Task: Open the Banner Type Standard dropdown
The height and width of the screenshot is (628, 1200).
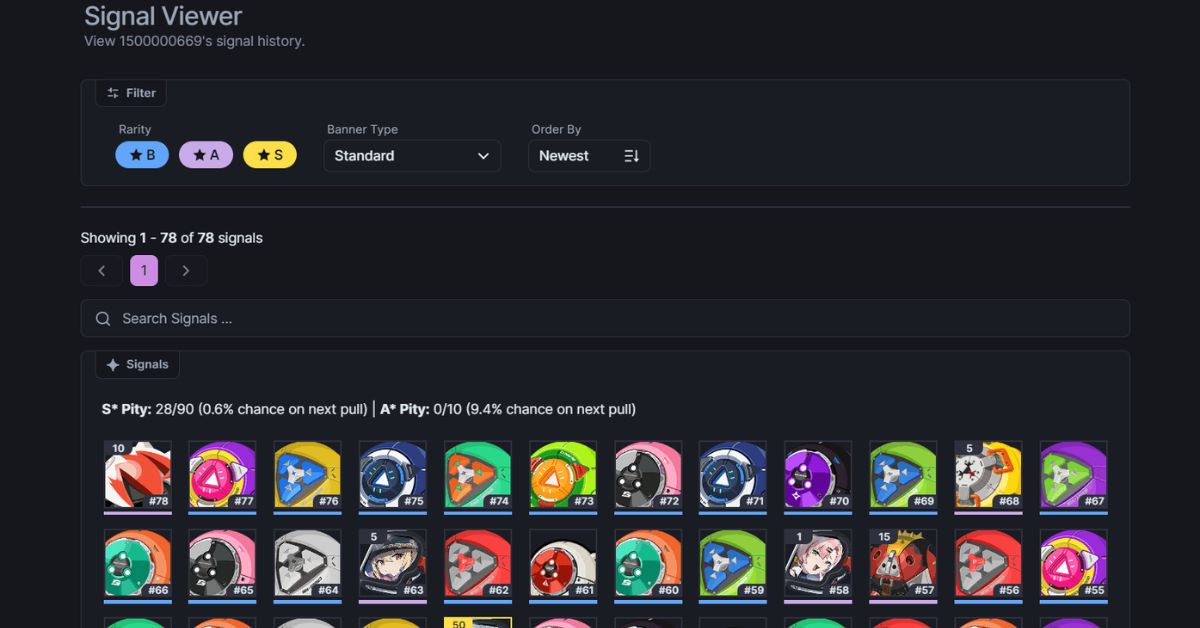Action: coord(412,156)
